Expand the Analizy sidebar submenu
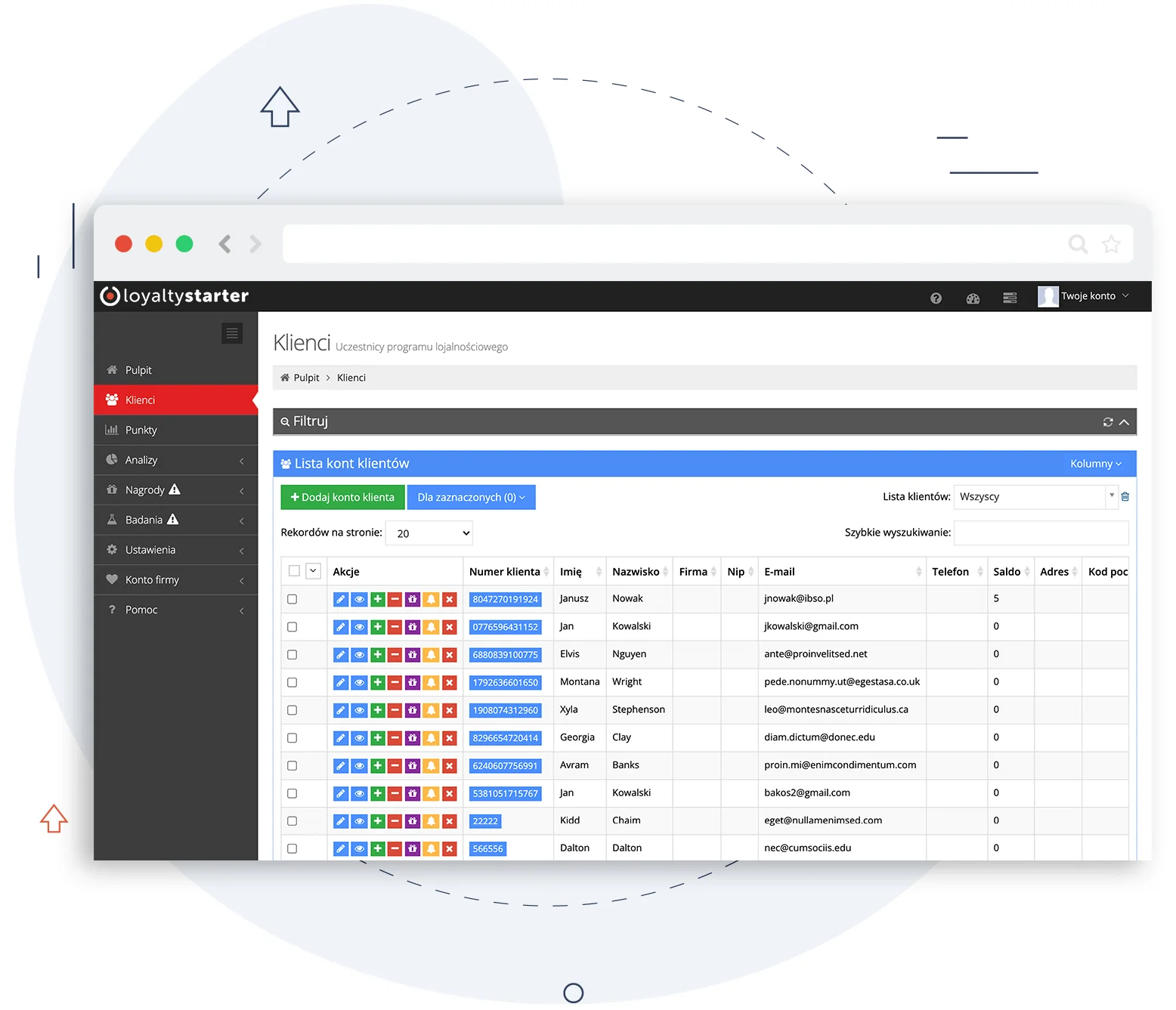 click(175, 460)
